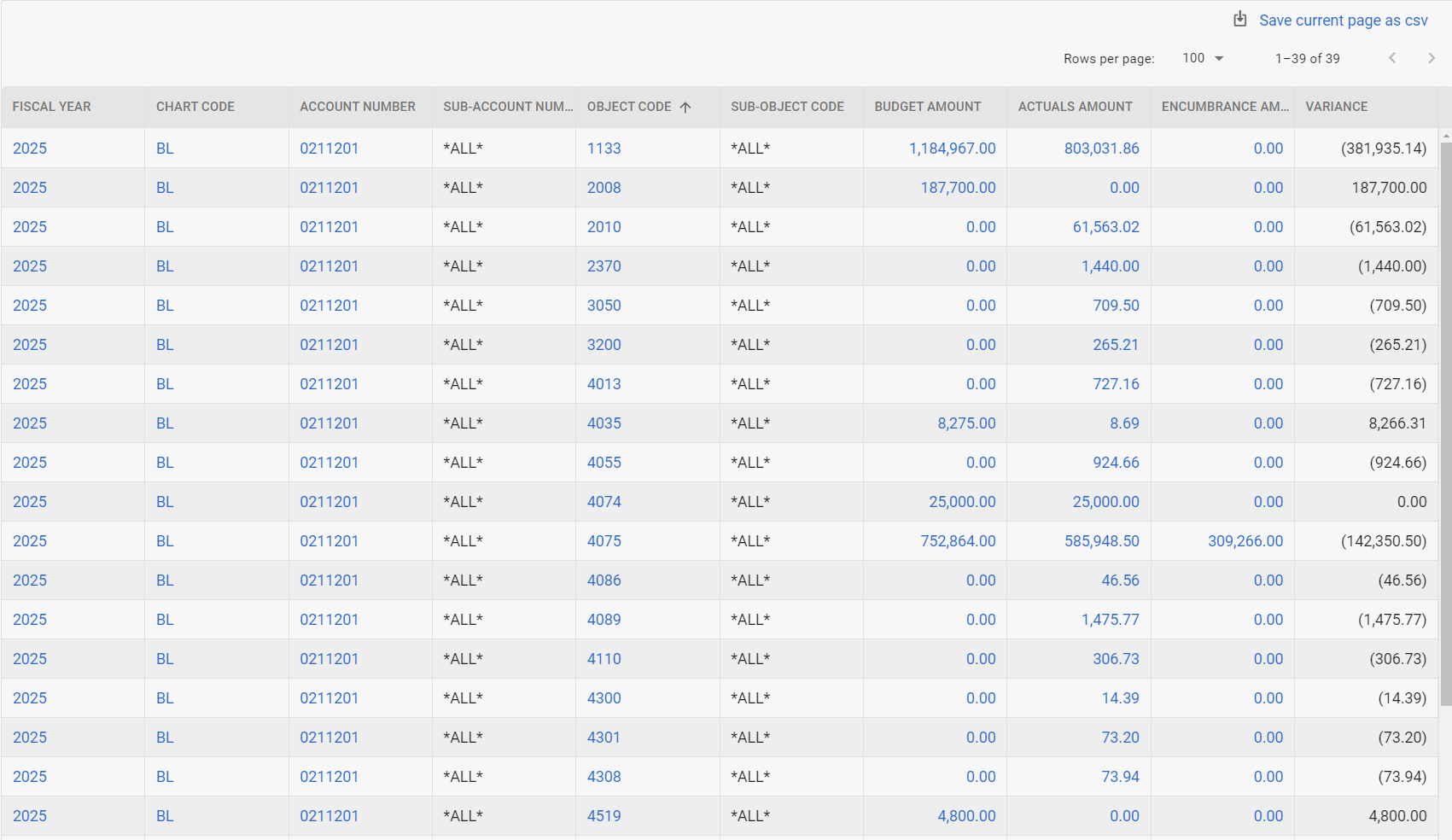The height and width of the screenshot is (840, 1452).
Task: Open object code 2370 link
Action: [x=604, y=266]
